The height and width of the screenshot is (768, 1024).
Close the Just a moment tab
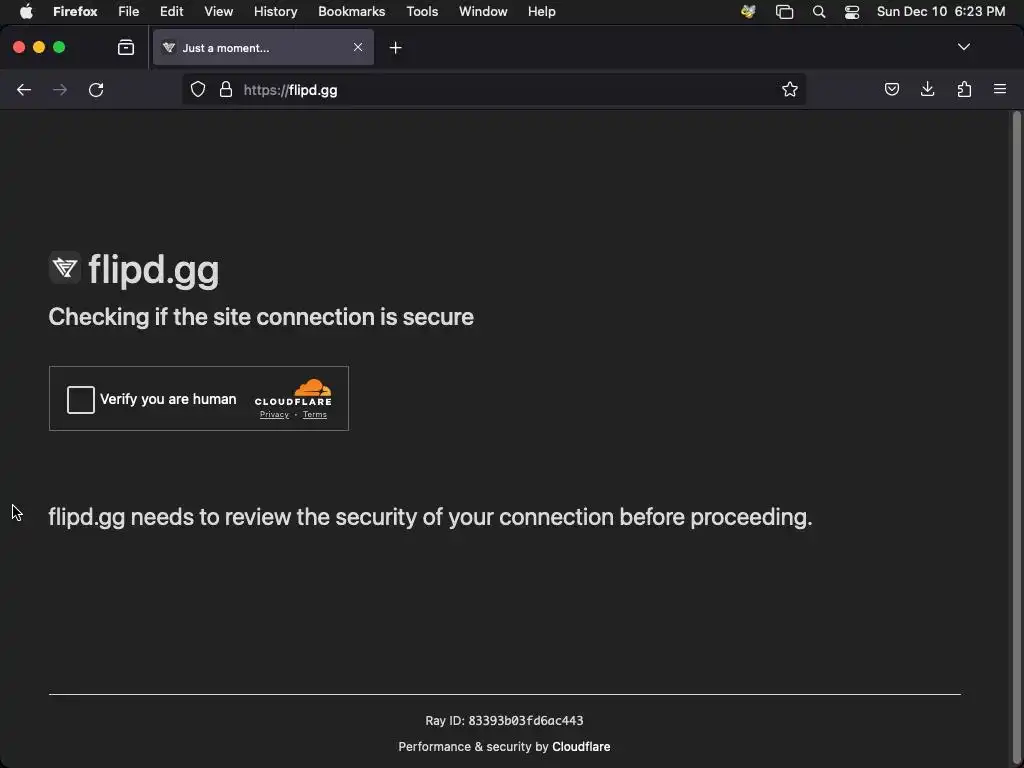(358, 47)
